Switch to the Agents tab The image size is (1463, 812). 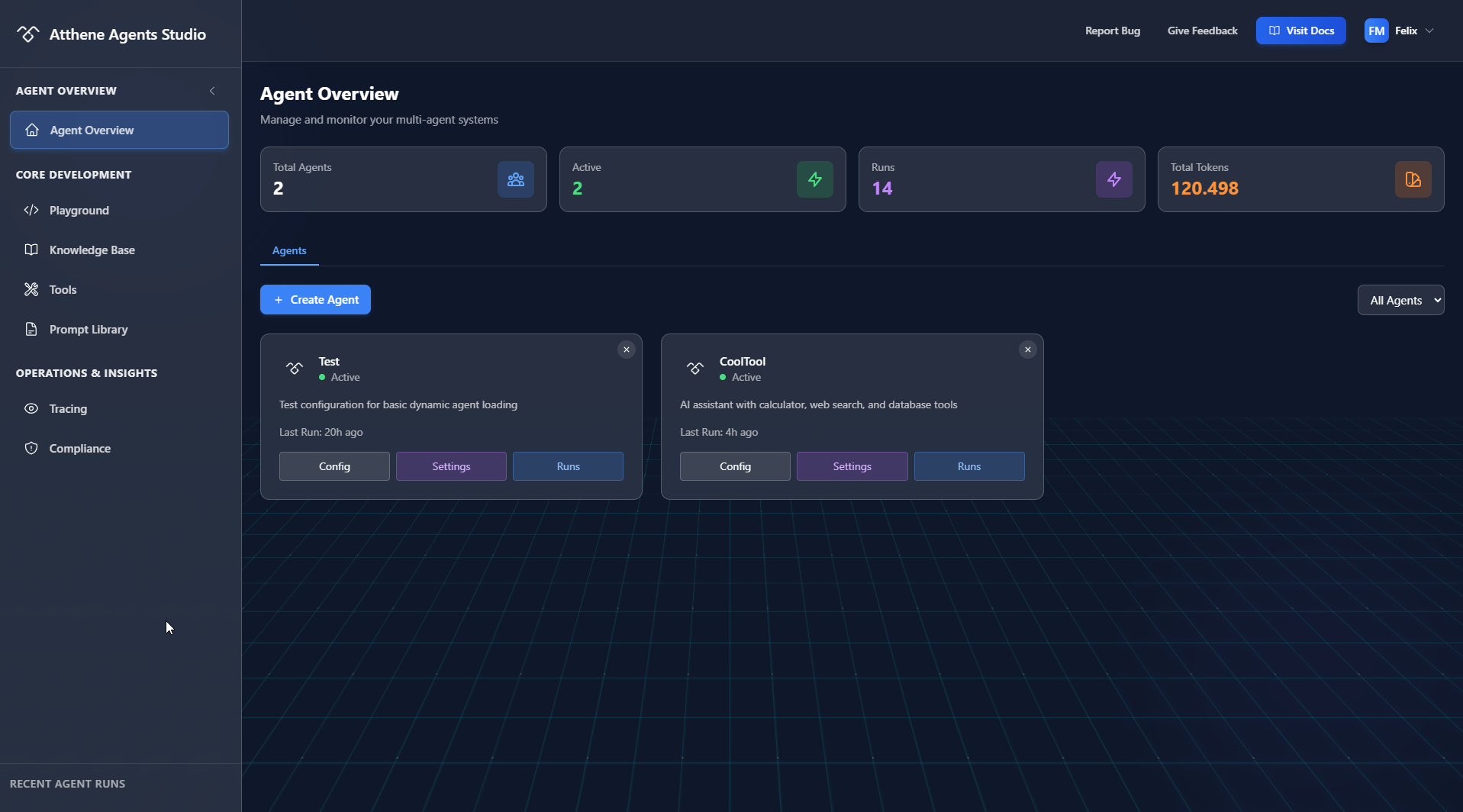289,250
